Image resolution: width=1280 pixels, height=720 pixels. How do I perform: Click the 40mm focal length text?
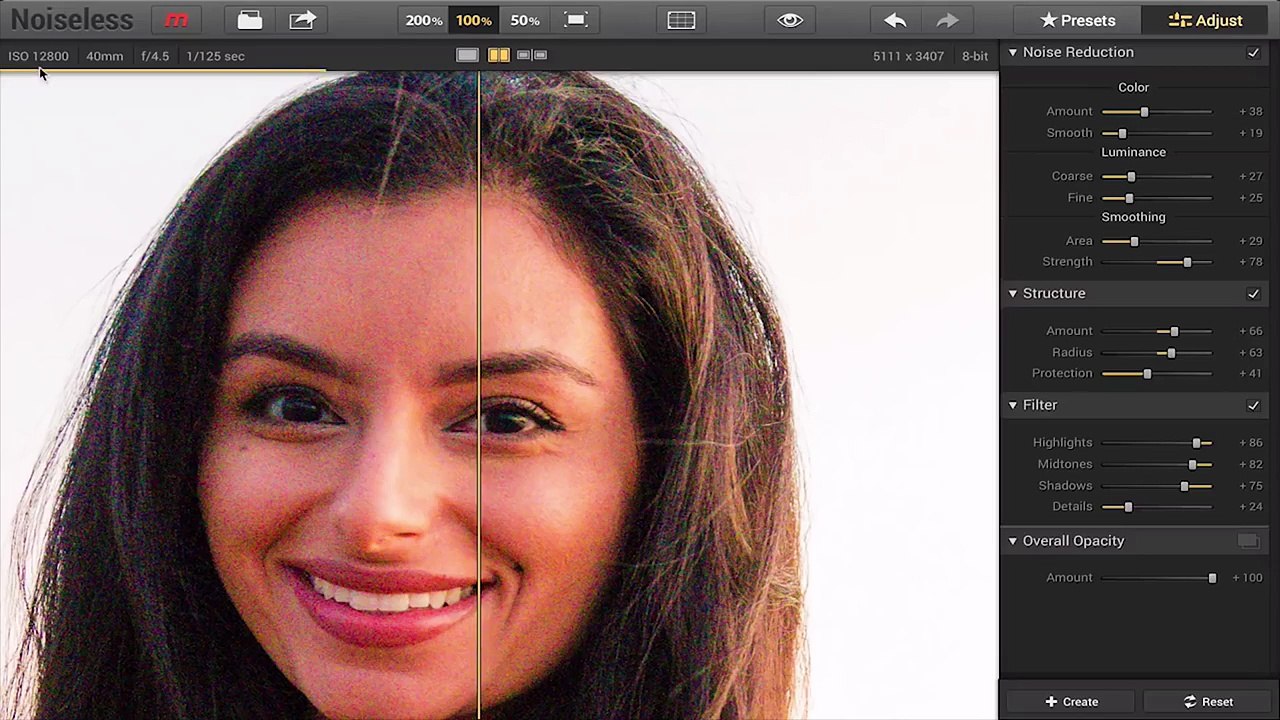tap(104, 56)
